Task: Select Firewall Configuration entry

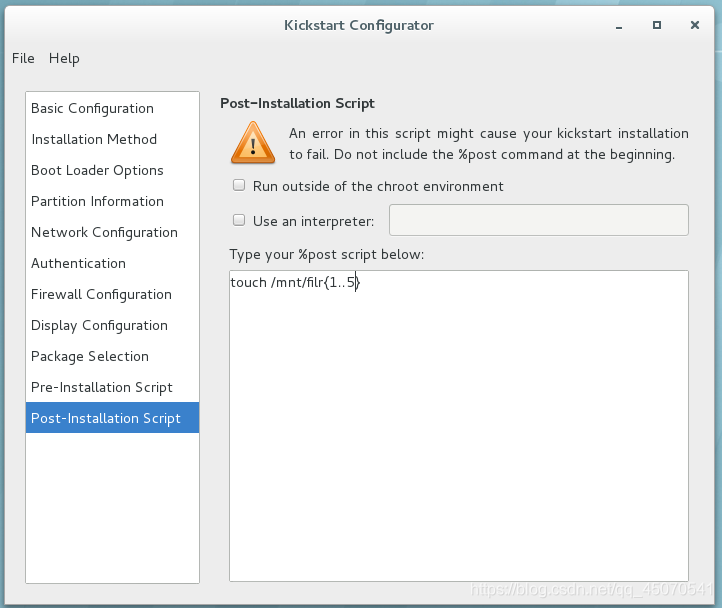Action: pyautogui.click(x=112, y=294)
